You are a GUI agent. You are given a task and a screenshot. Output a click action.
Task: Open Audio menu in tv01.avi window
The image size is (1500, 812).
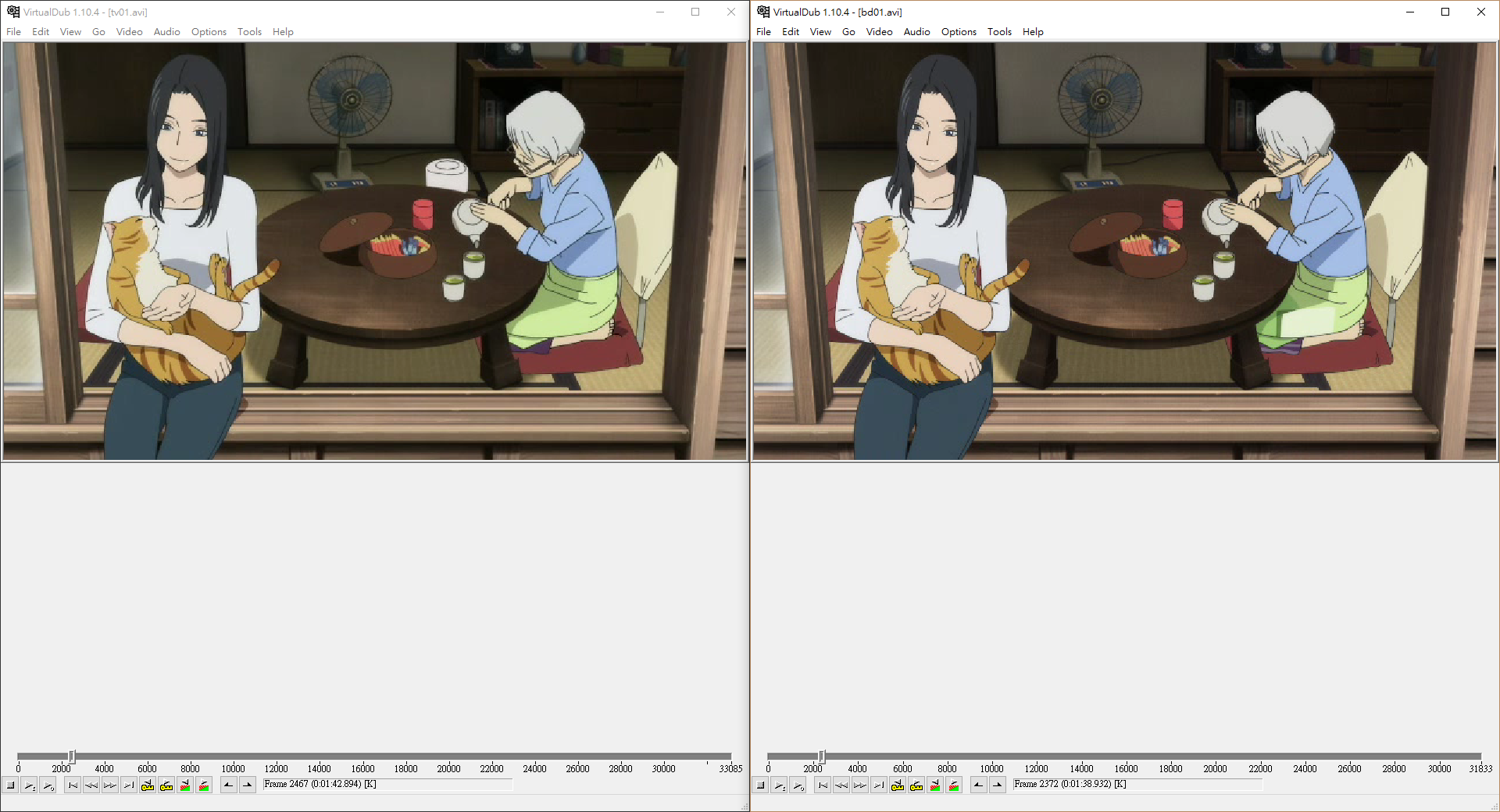click(x=166, y=32)
